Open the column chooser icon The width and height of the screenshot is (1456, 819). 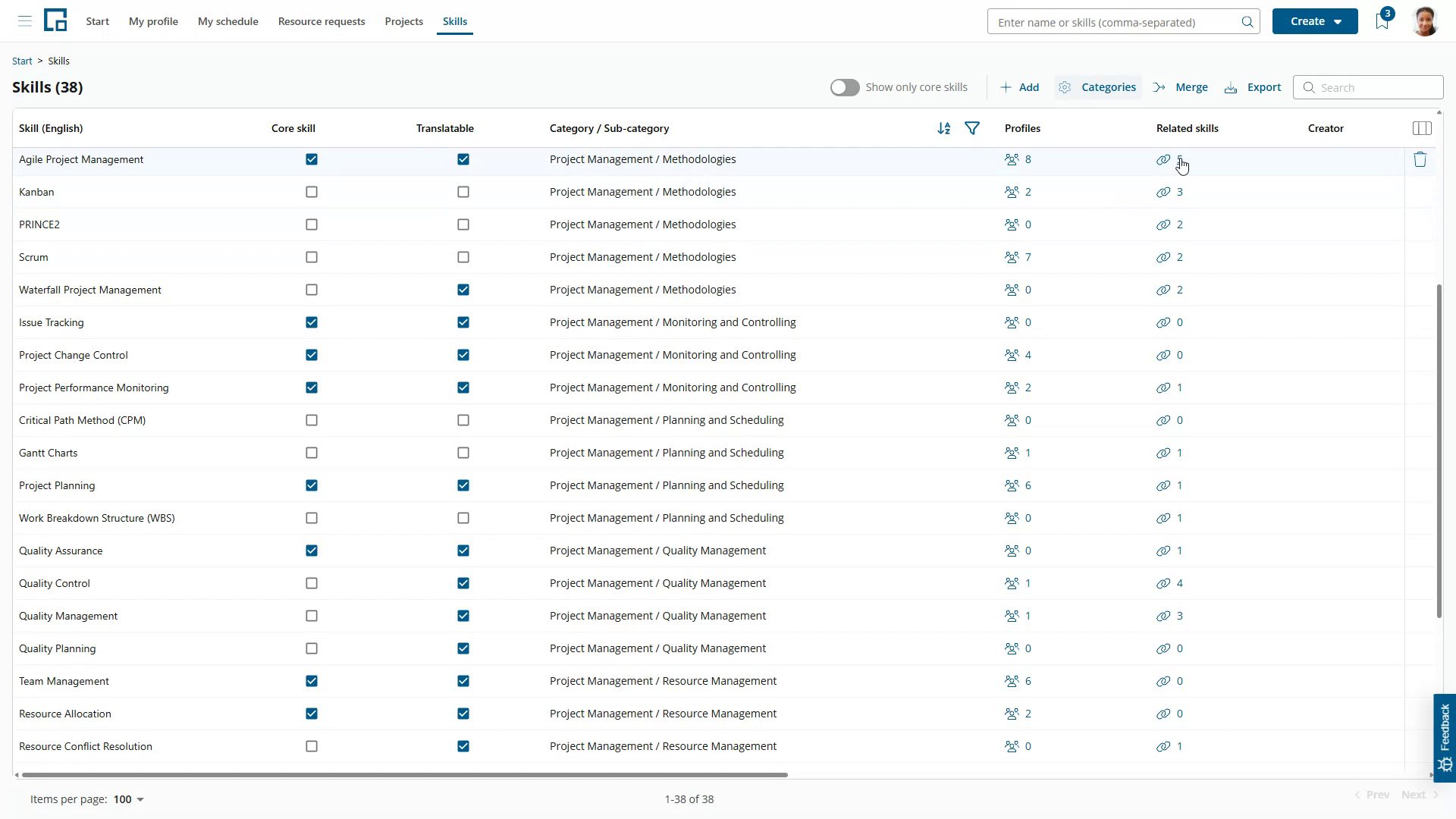coord(1422,129)
